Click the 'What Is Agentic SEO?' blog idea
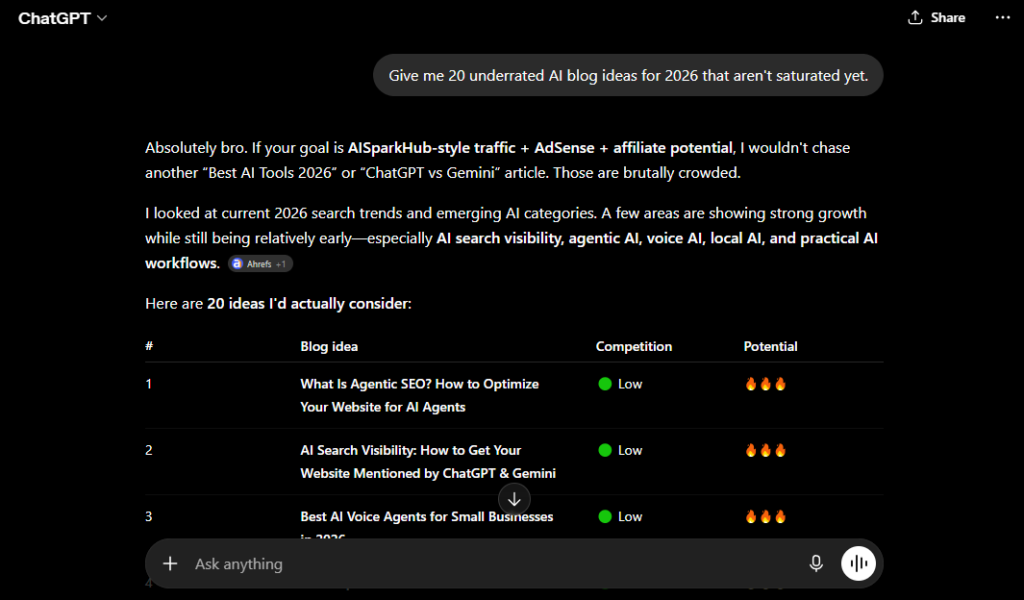Screen dimensions: 1024x600 [x=419, y=396]
